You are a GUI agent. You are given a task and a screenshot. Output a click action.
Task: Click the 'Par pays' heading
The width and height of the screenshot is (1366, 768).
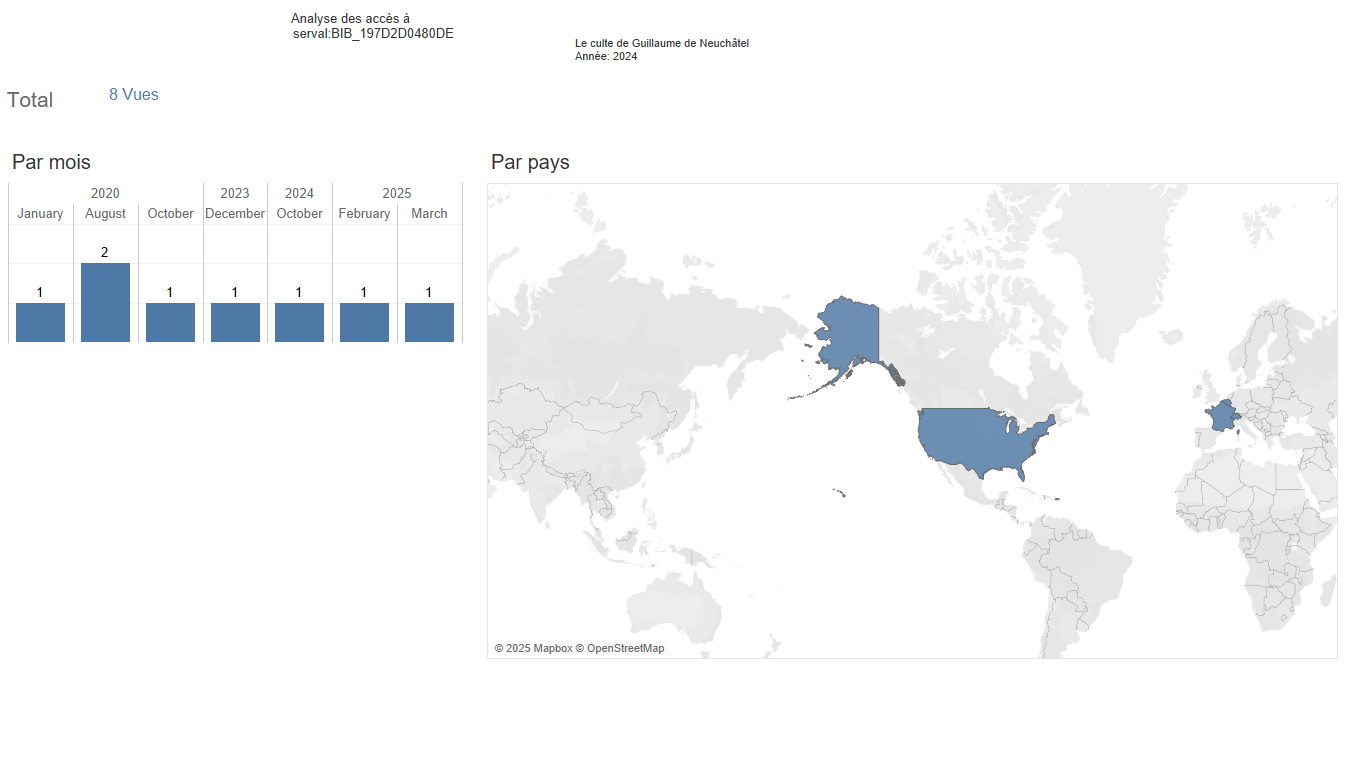click(530, 162)
